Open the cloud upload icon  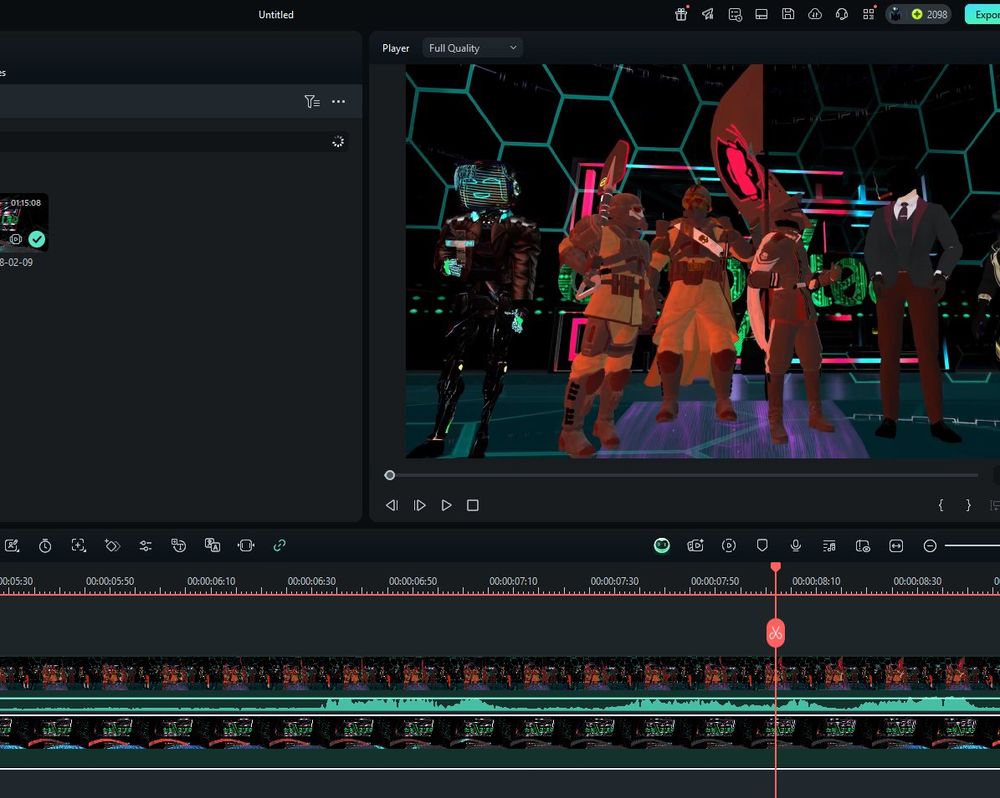(815, 14)
